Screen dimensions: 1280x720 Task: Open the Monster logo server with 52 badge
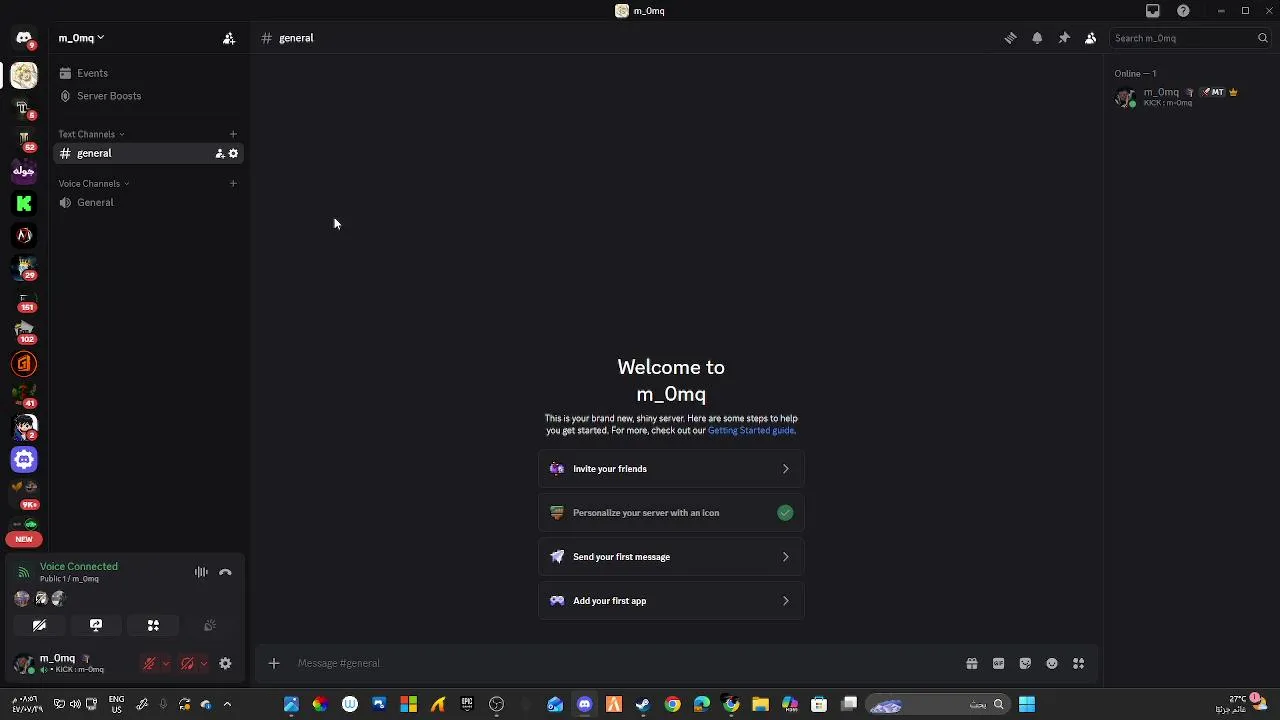tap(24, 139)
